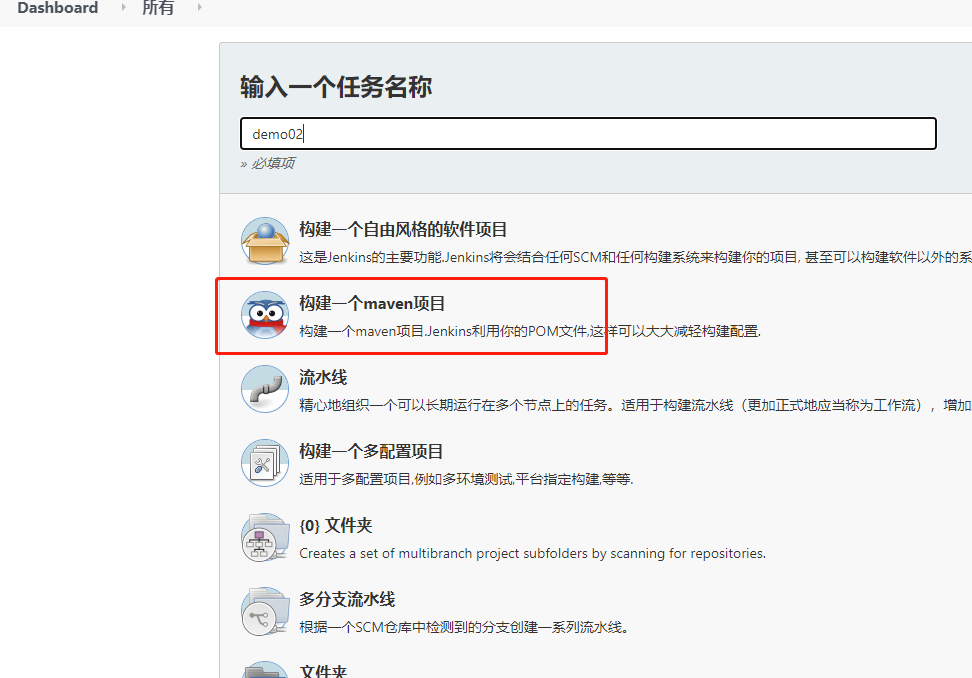Image resolution: width=972 pixels, height=678 pixels.
Task: Click description 适用于多配置项目 text
Action: coord(466,479)
